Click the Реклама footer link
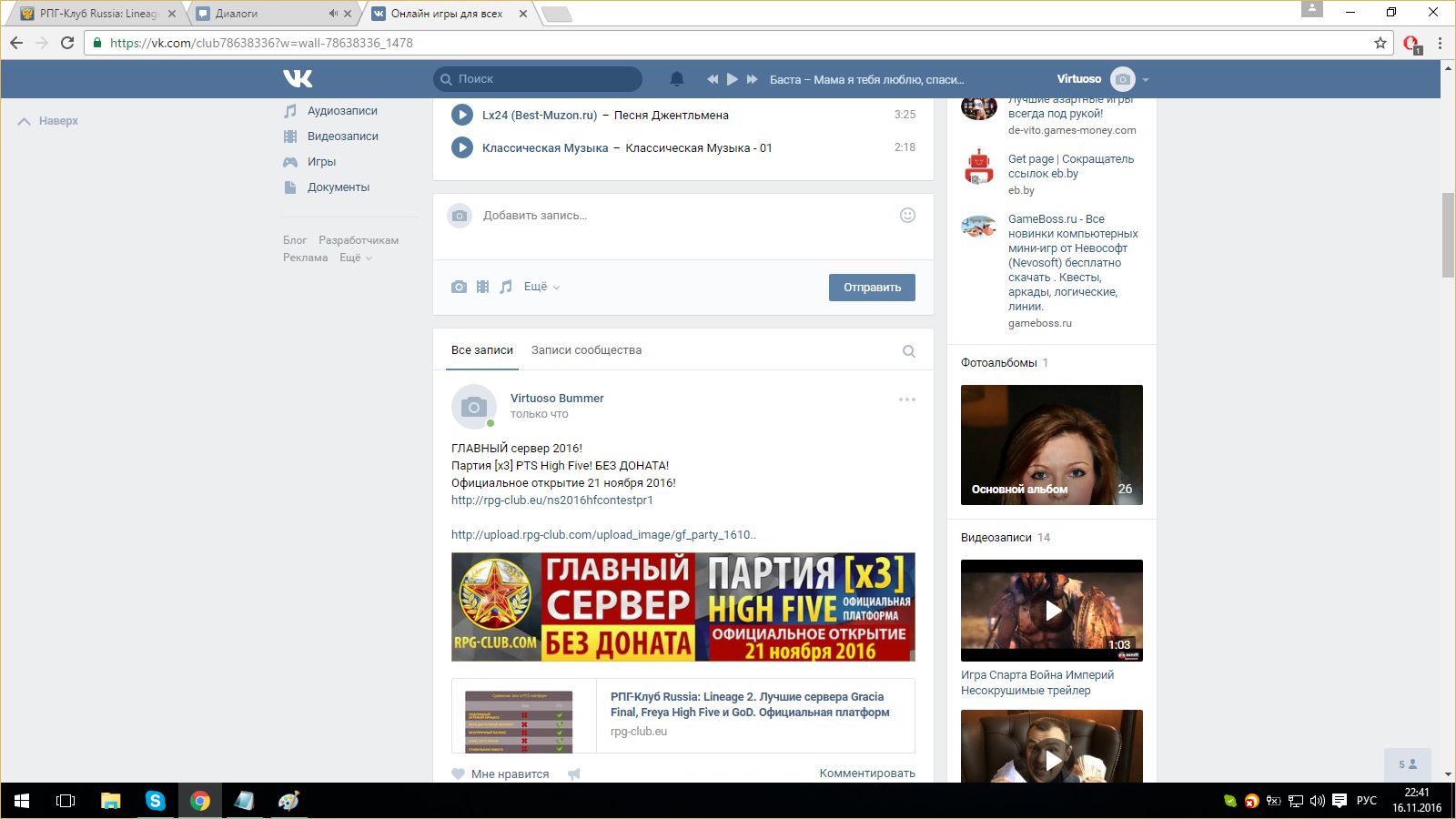This screenshot has height=819, width=1456. (x=305, y=258)
